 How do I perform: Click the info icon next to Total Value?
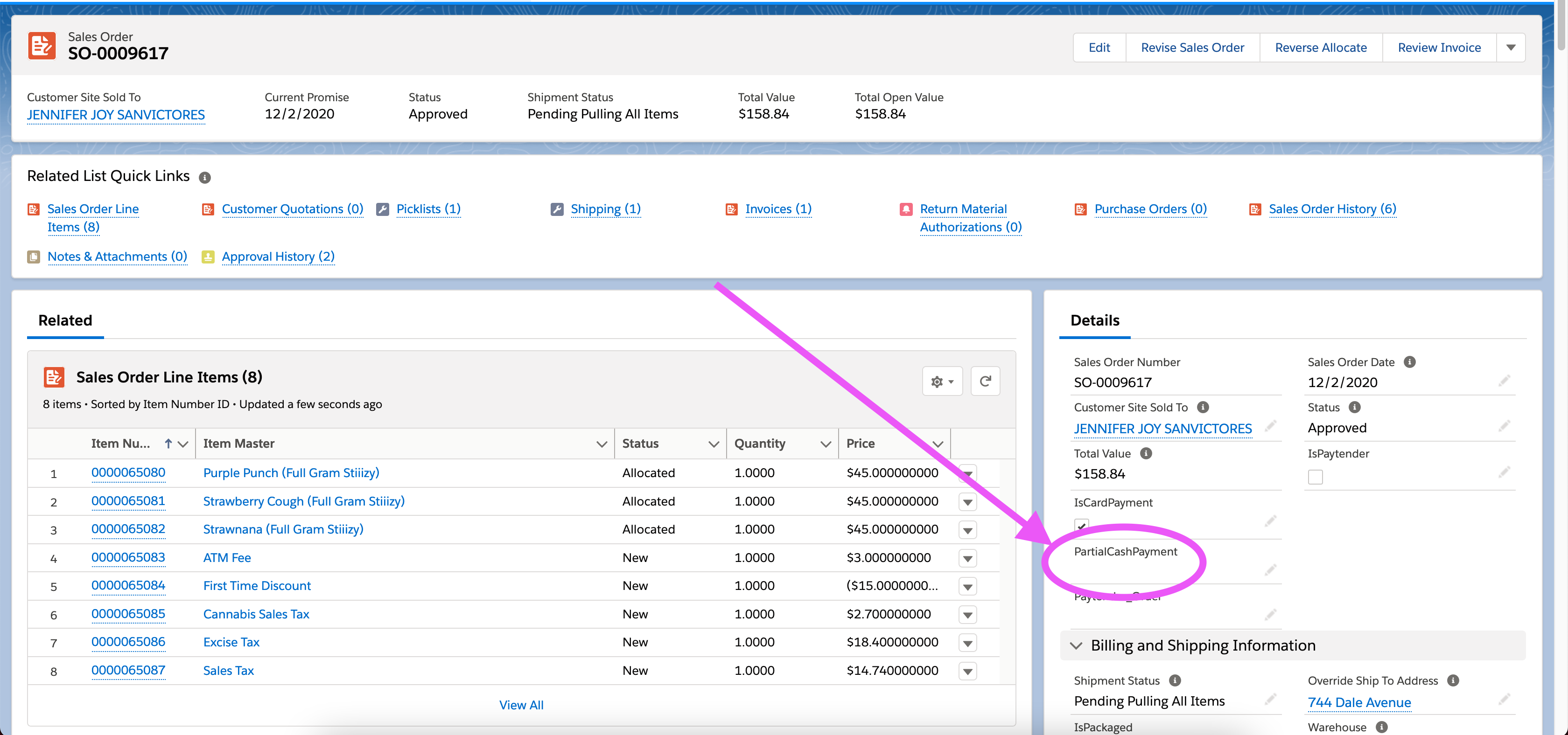point(1146,453)
